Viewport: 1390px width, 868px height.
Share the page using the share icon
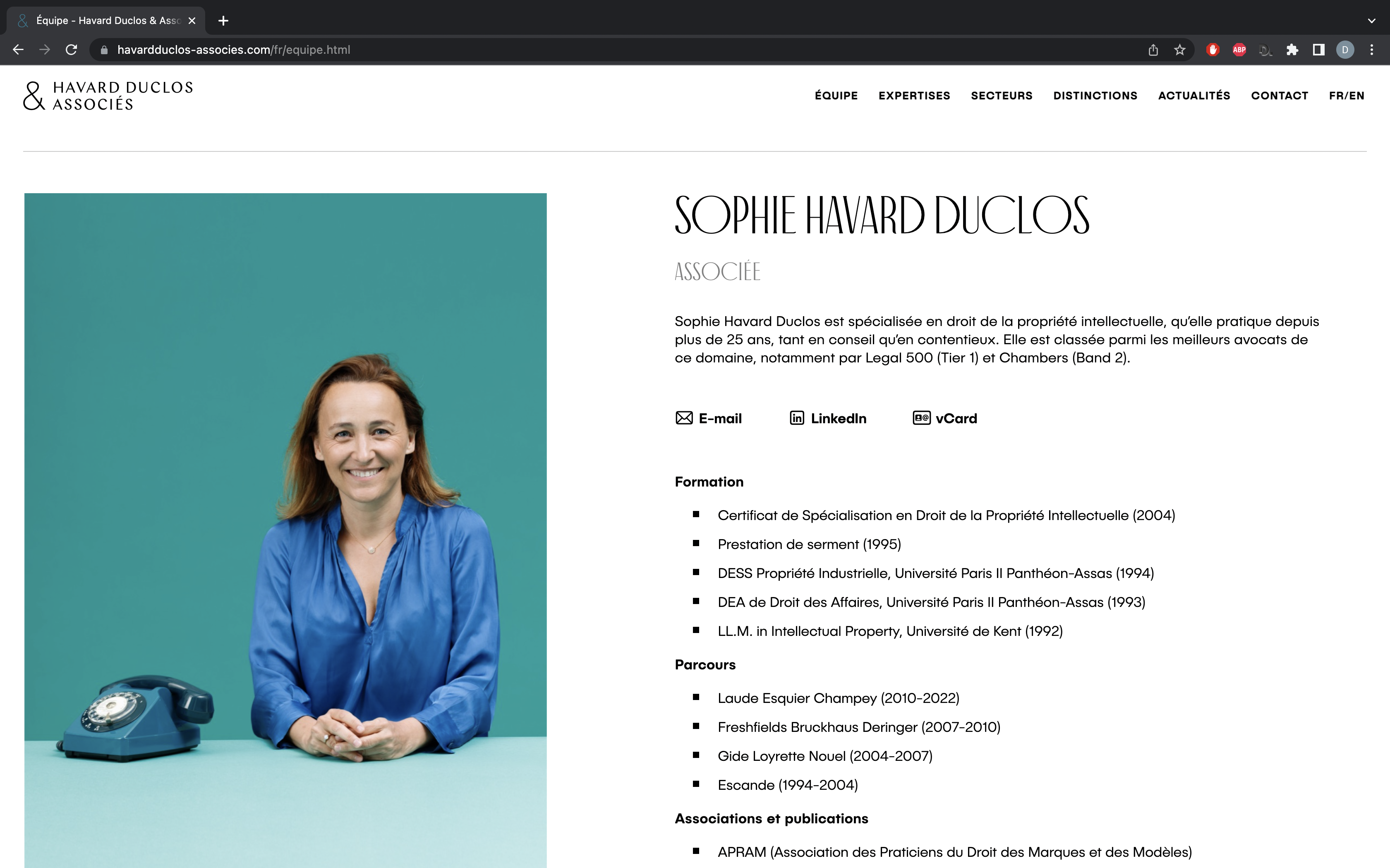coord(1153,50)
